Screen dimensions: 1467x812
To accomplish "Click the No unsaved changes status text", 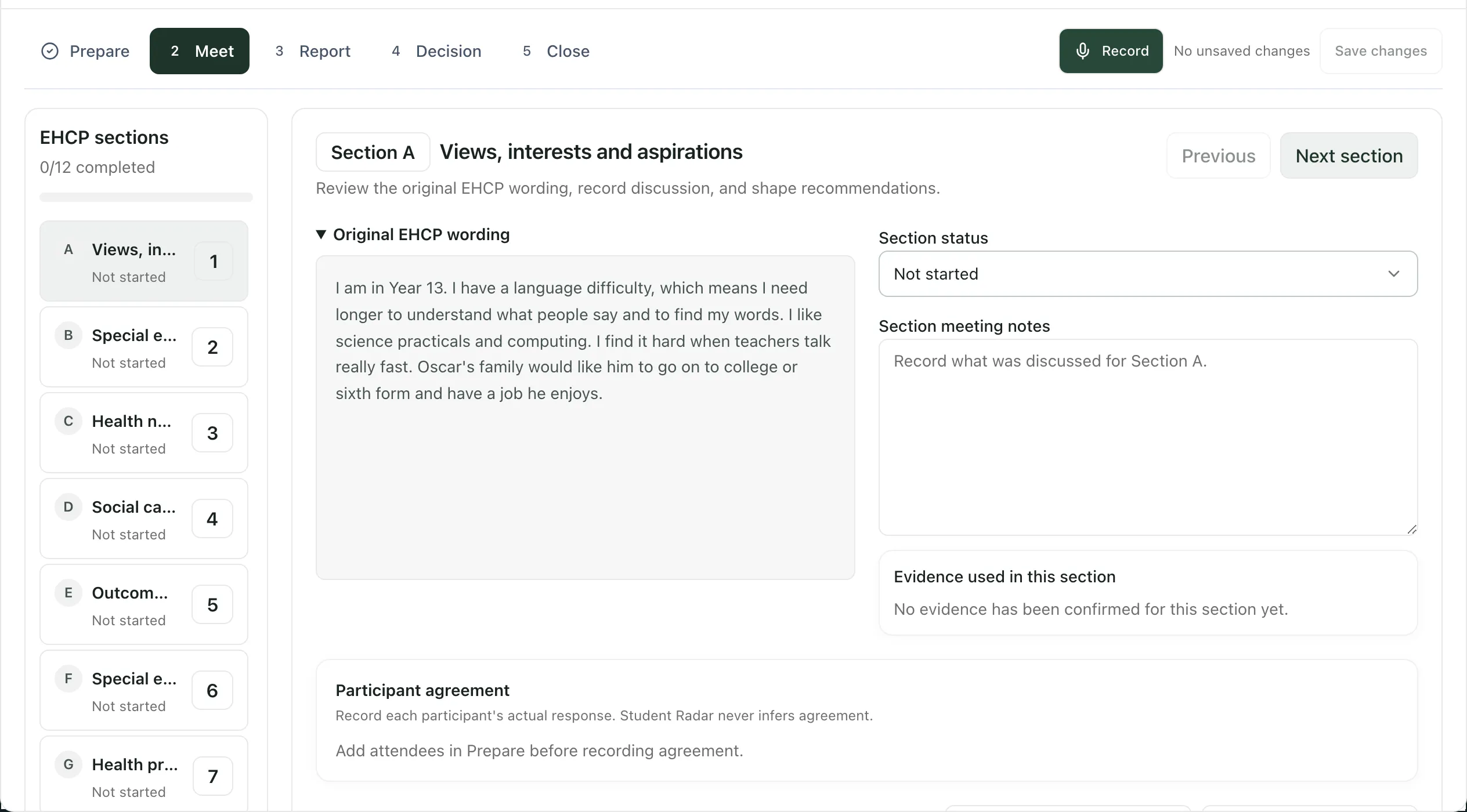I will 1242,51.
